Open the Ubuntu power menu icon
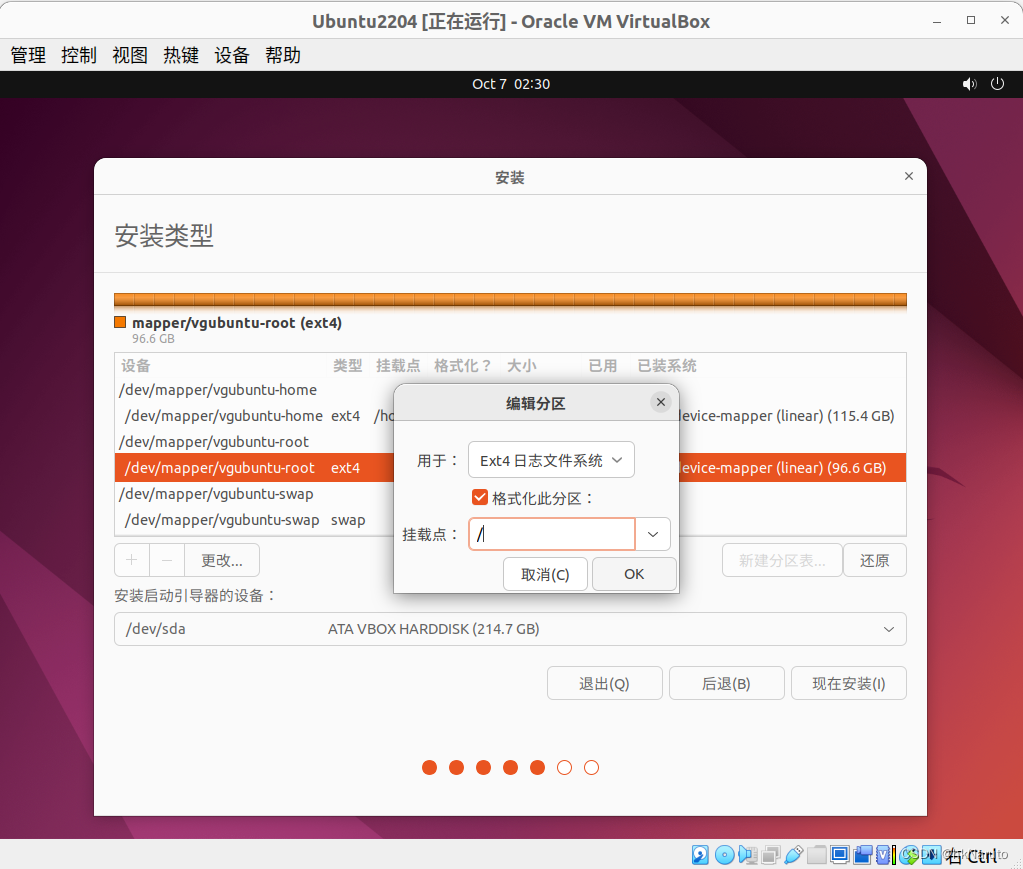 point(998,84)
